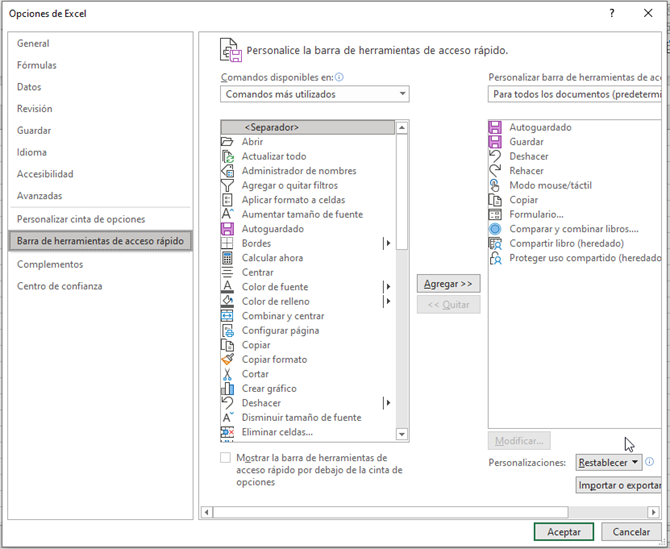Select the Eliminar celdas icon

pyautogui.click(x=227, y=432)
